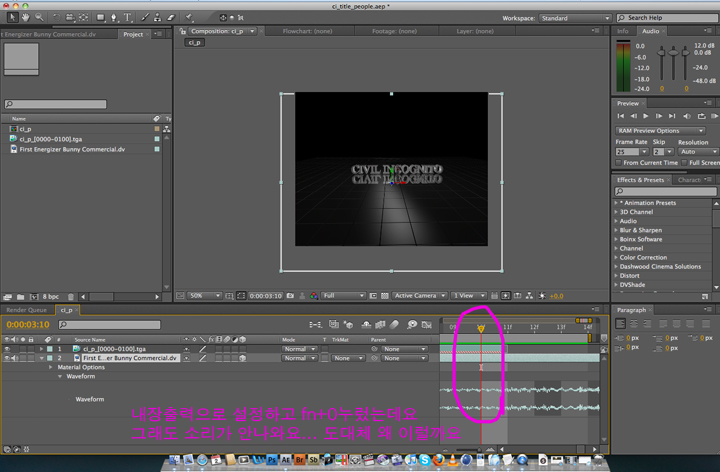Click the ci_p breadcrumb button in viewer
This screenshot has width=720, height=472.
coord(195,42)
